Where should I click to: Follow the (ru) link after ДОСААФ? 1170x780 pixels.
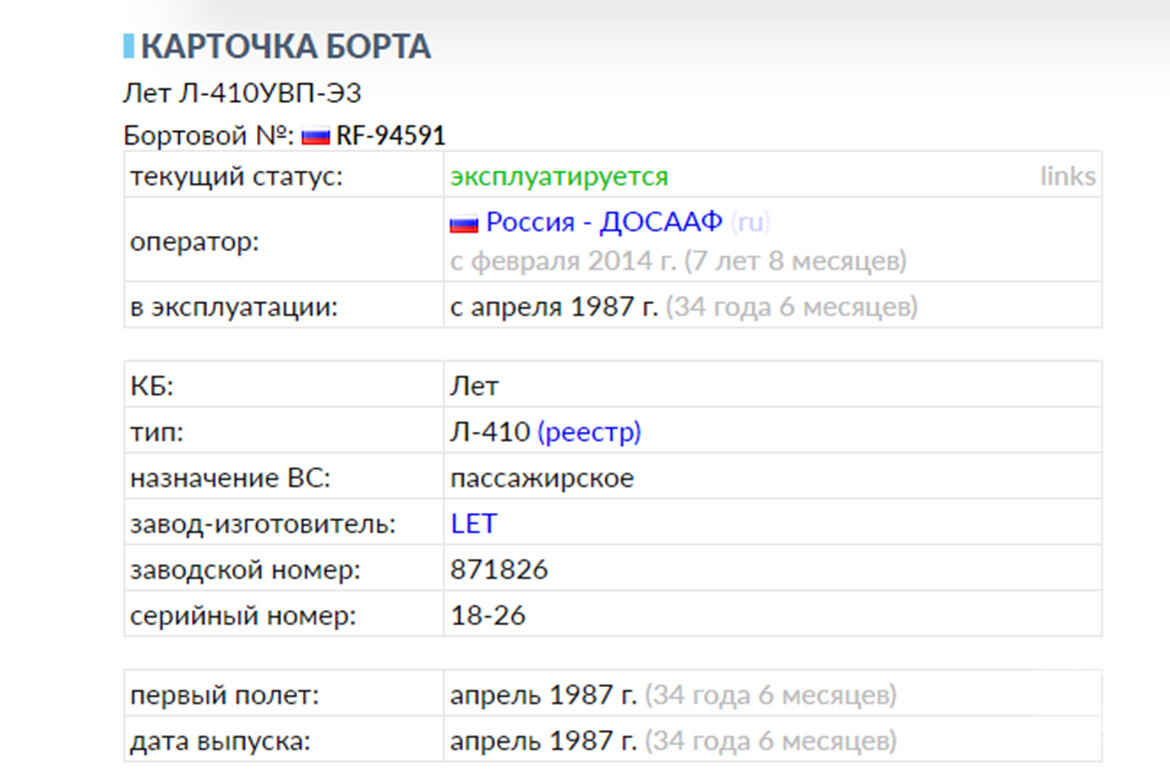[x=750, y=222]
